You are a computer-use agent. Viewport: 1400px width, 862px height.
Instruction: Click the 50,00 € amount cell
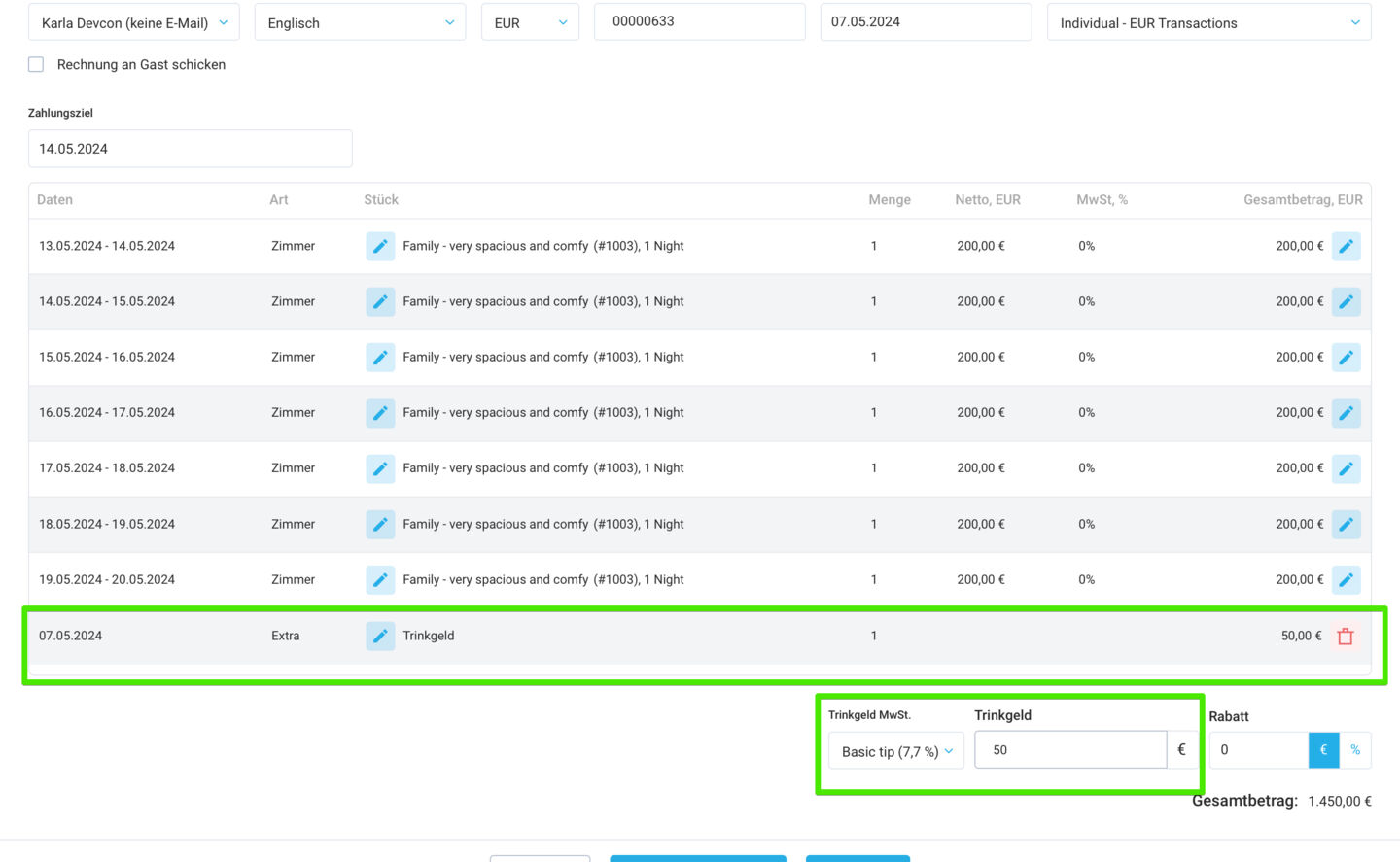(1301, 636)
